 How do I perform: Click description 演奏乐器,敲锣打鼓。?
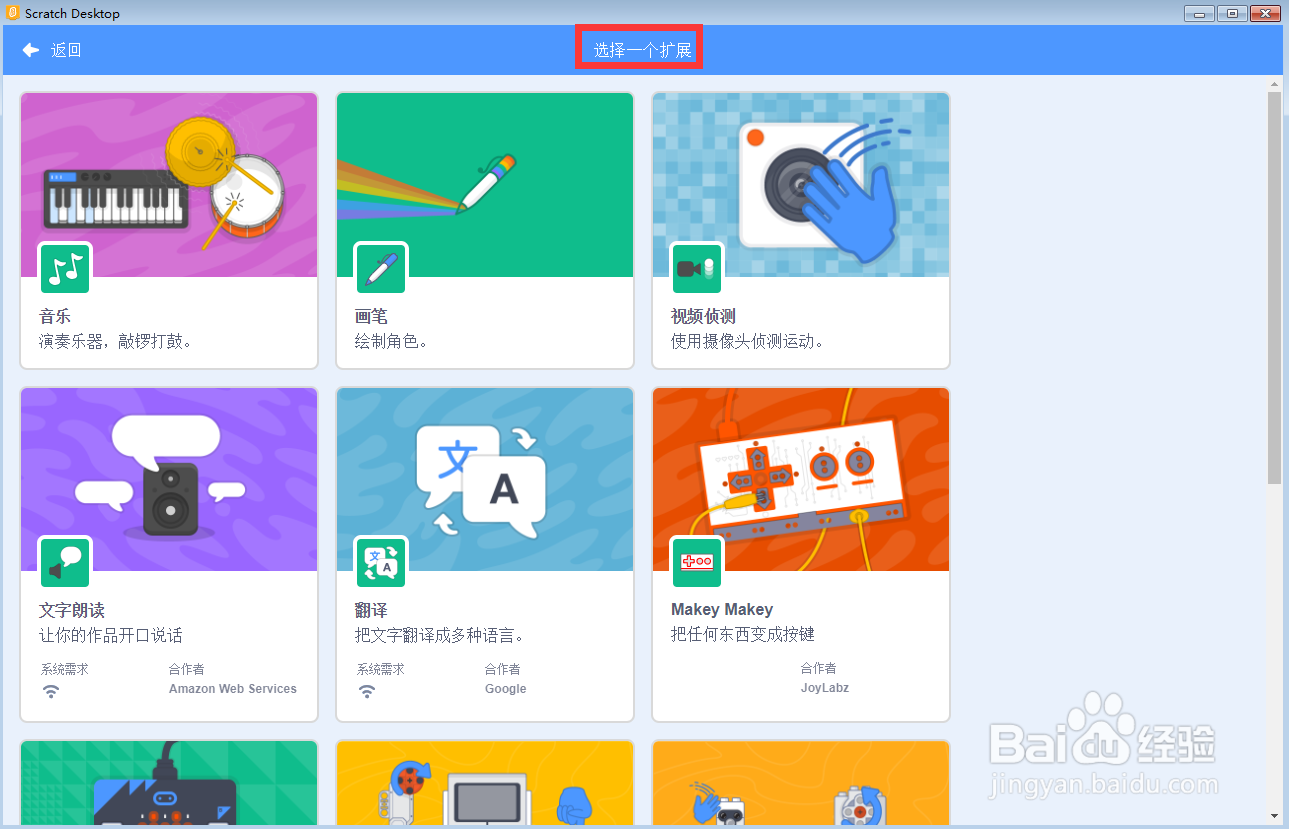point(116,341)
